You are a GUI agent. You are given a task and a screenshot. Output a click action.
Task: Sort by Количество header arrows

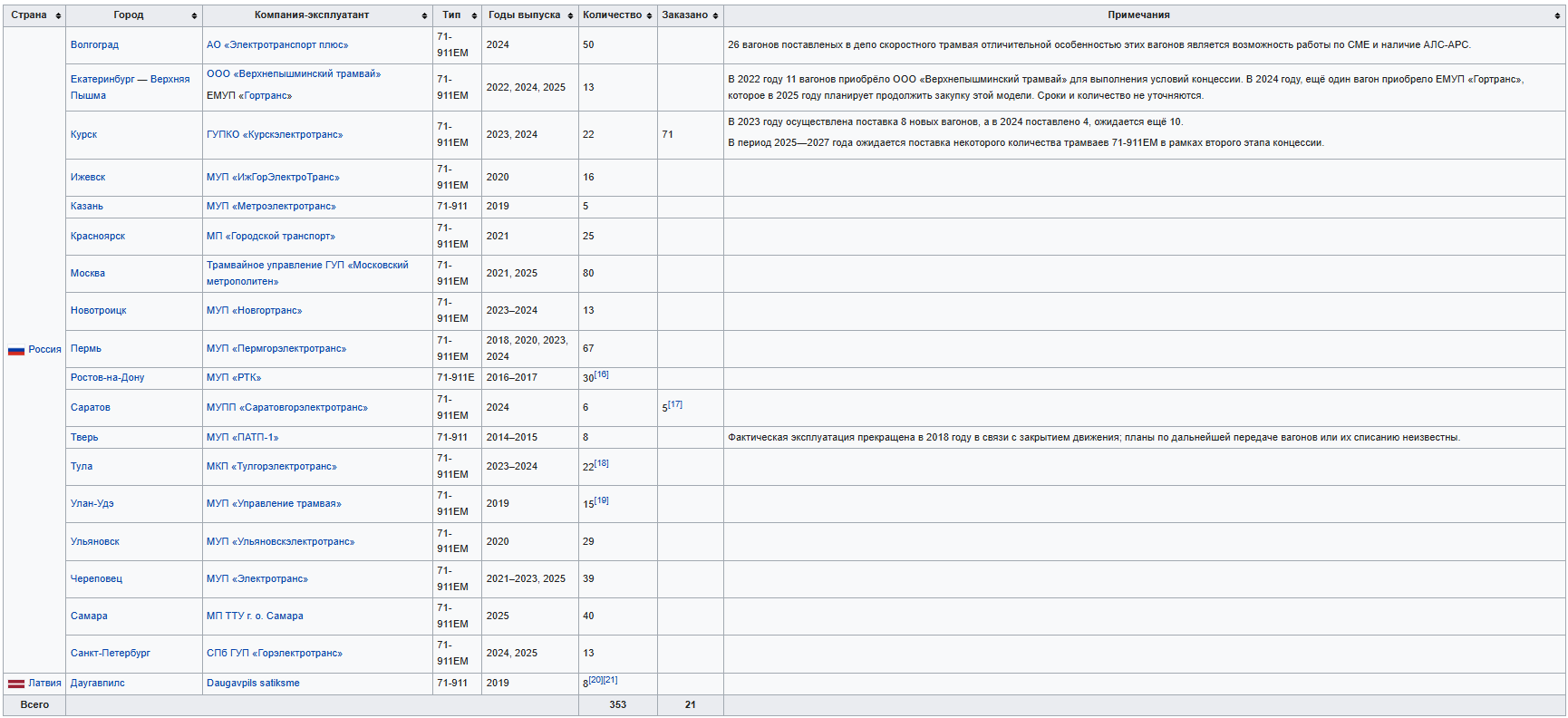[x=650, y=16]
